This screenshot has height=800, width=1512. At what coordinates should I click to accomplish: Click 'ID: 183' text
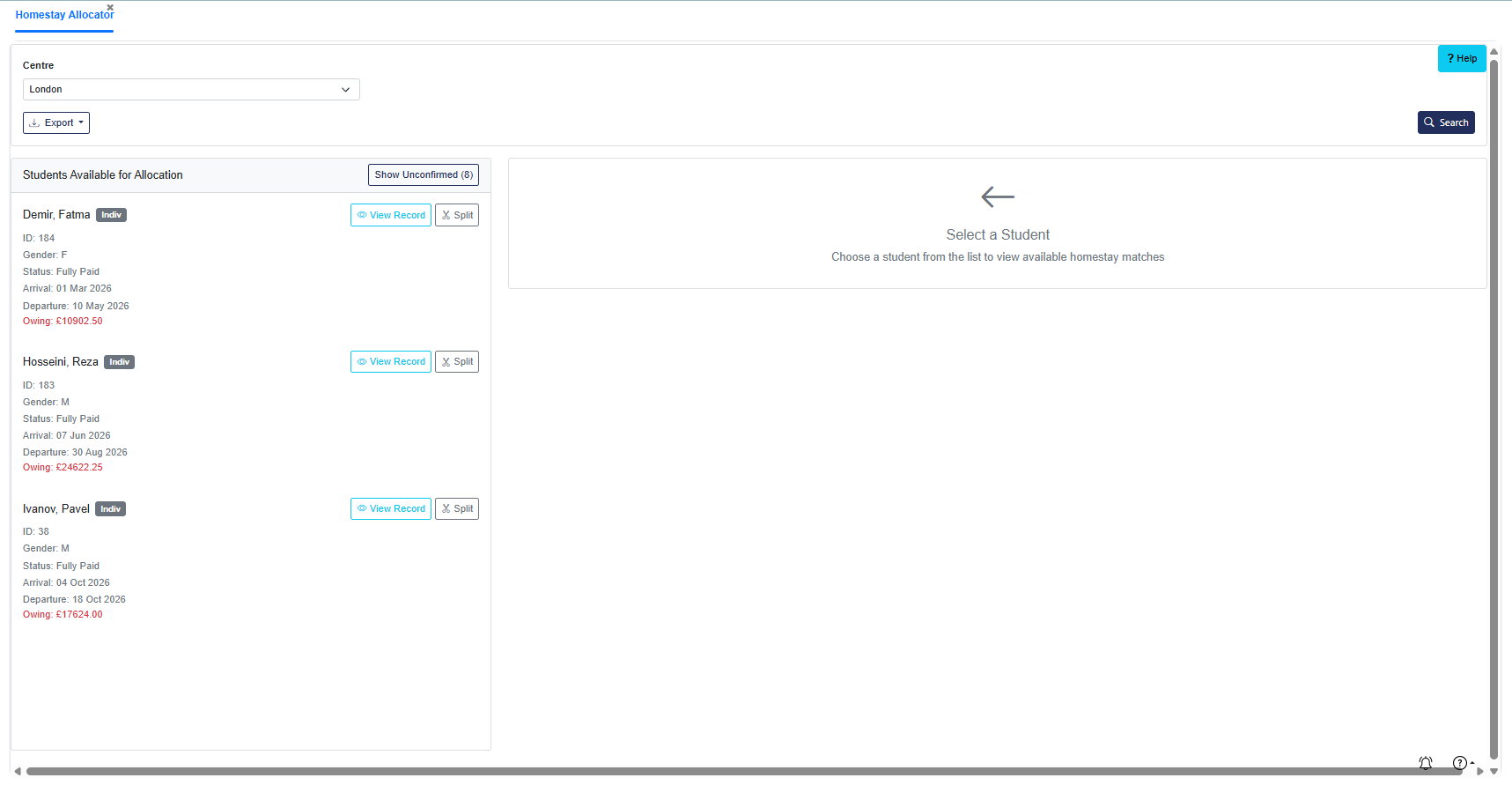pyautogui.click(x=39, y=385)
